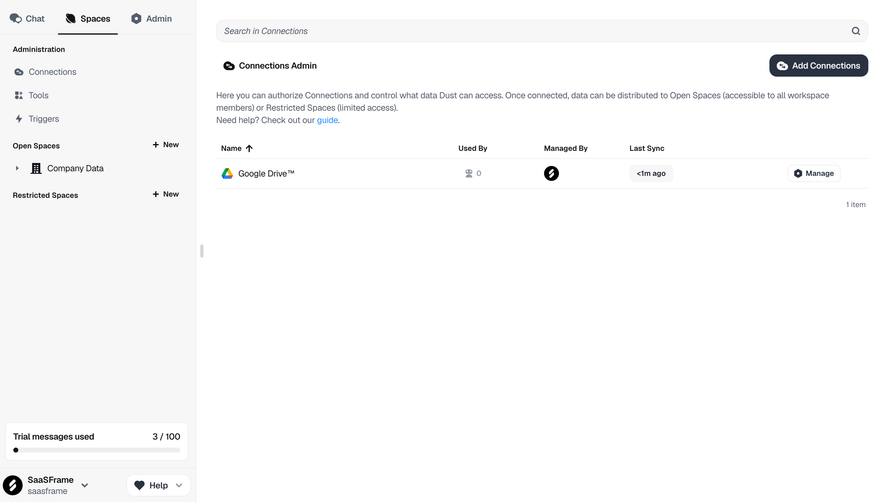Open Tools in Administration sidebar
This screenshot has width=885, height=502.
tap(38, 95)
